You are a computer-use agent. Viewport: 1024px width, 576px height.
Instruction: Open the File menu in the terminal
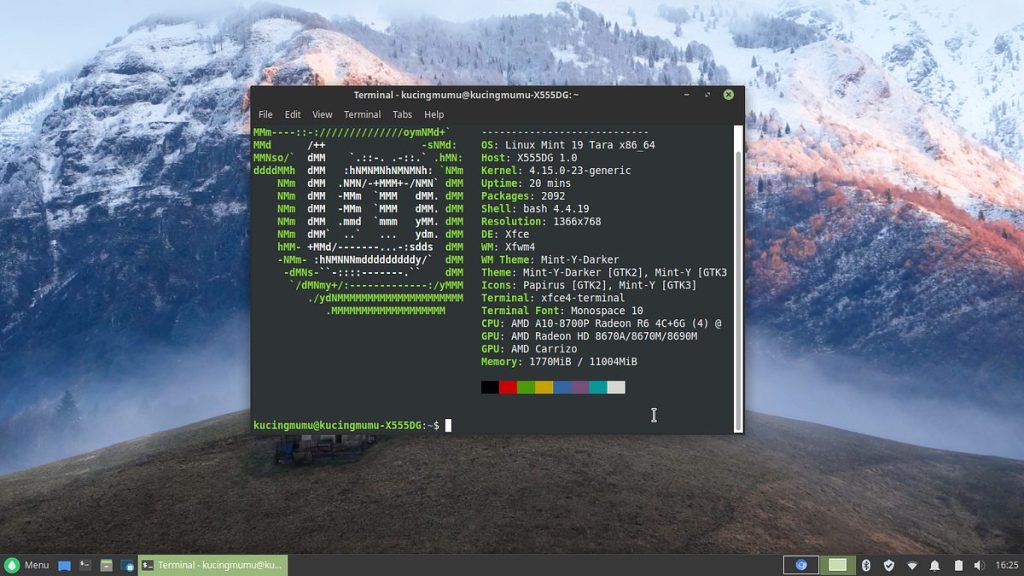pyautogui.click(x=265, y=114)
